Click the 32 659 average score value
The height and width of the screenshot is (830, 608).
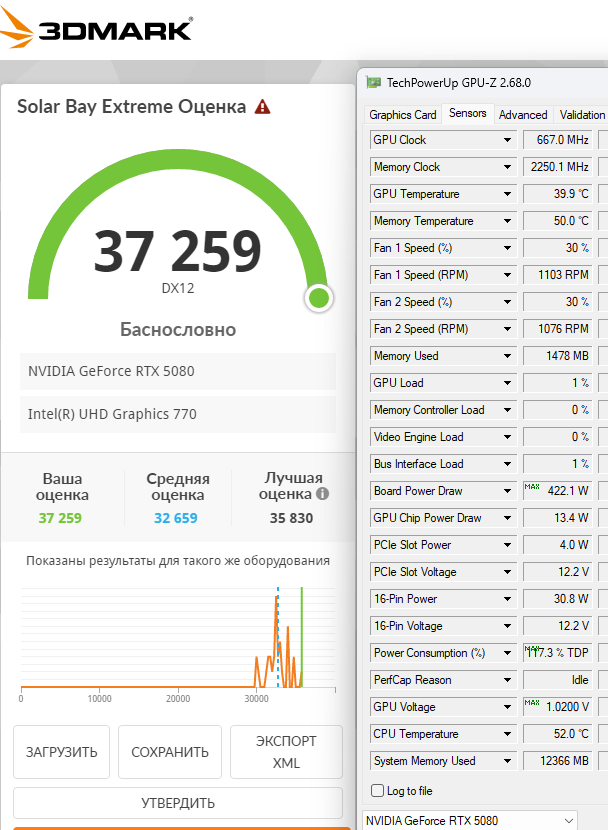click(x=176, y=518)
